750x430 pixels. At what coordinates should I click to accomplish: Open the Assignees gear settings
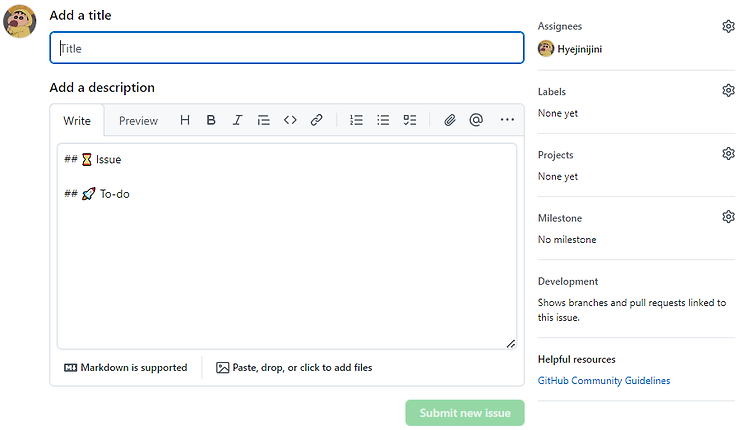click(x=728, y=26)
